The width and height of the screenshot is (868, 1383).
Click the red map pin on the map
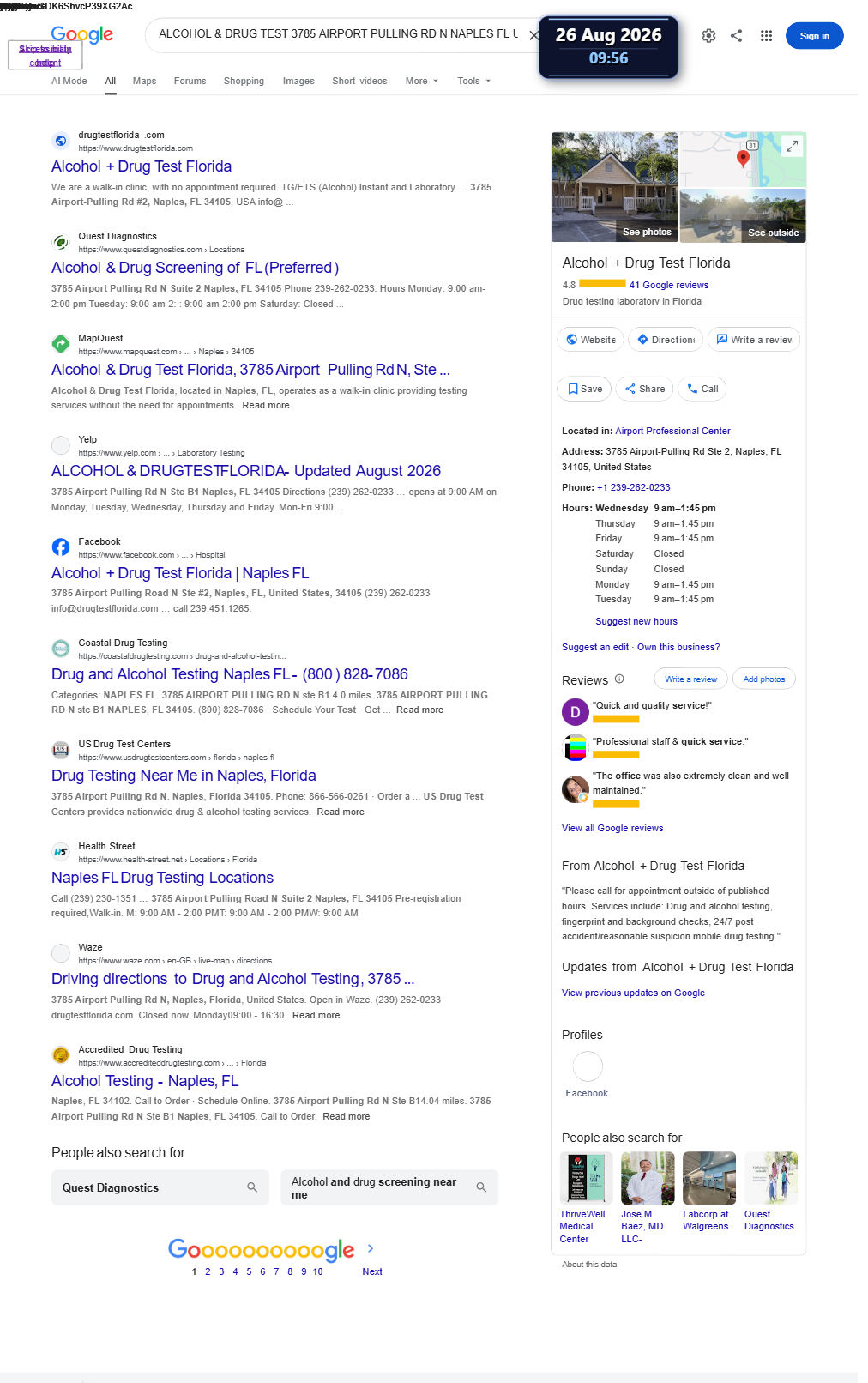[744, 159]
